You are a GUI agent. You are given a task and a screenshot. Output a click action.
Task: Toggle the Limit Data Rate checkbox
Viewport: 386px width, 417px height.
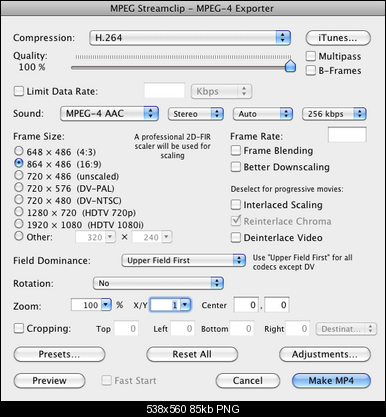click(x=19, y=91)
